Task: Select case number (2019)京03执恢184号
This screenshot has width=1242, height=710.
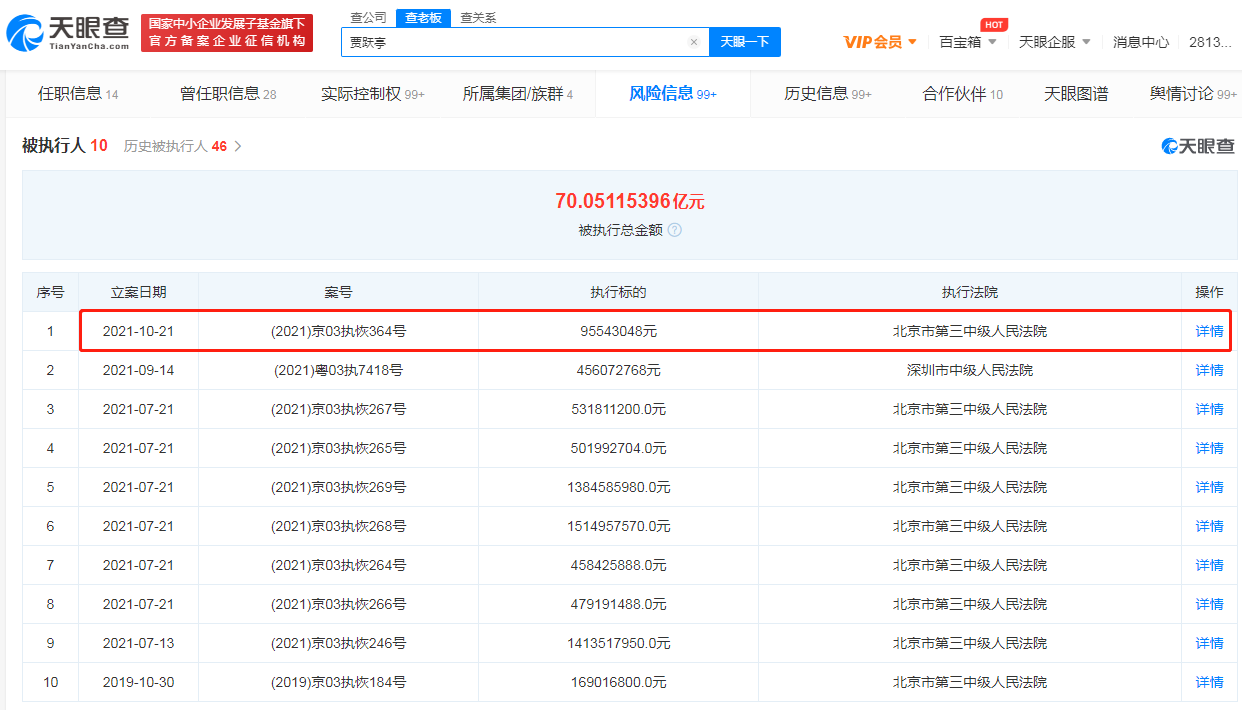Action: (x=339, y=682)
